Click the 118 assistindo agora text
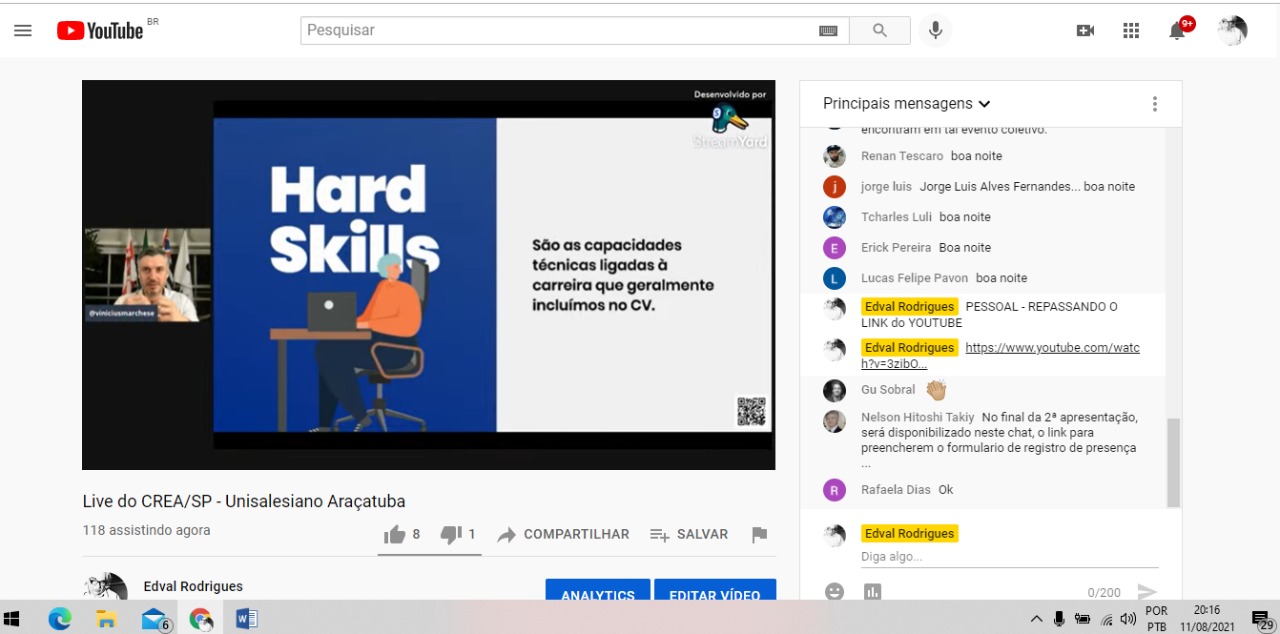The image size is (1280, 634). tap(146, 530)
